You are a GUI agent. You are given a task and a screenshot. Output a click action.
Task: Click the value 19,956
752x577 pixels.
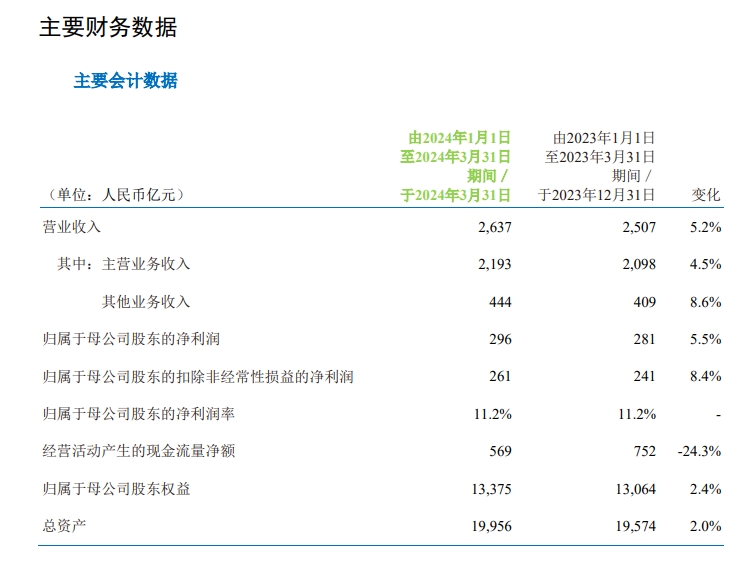pos(492,526)
